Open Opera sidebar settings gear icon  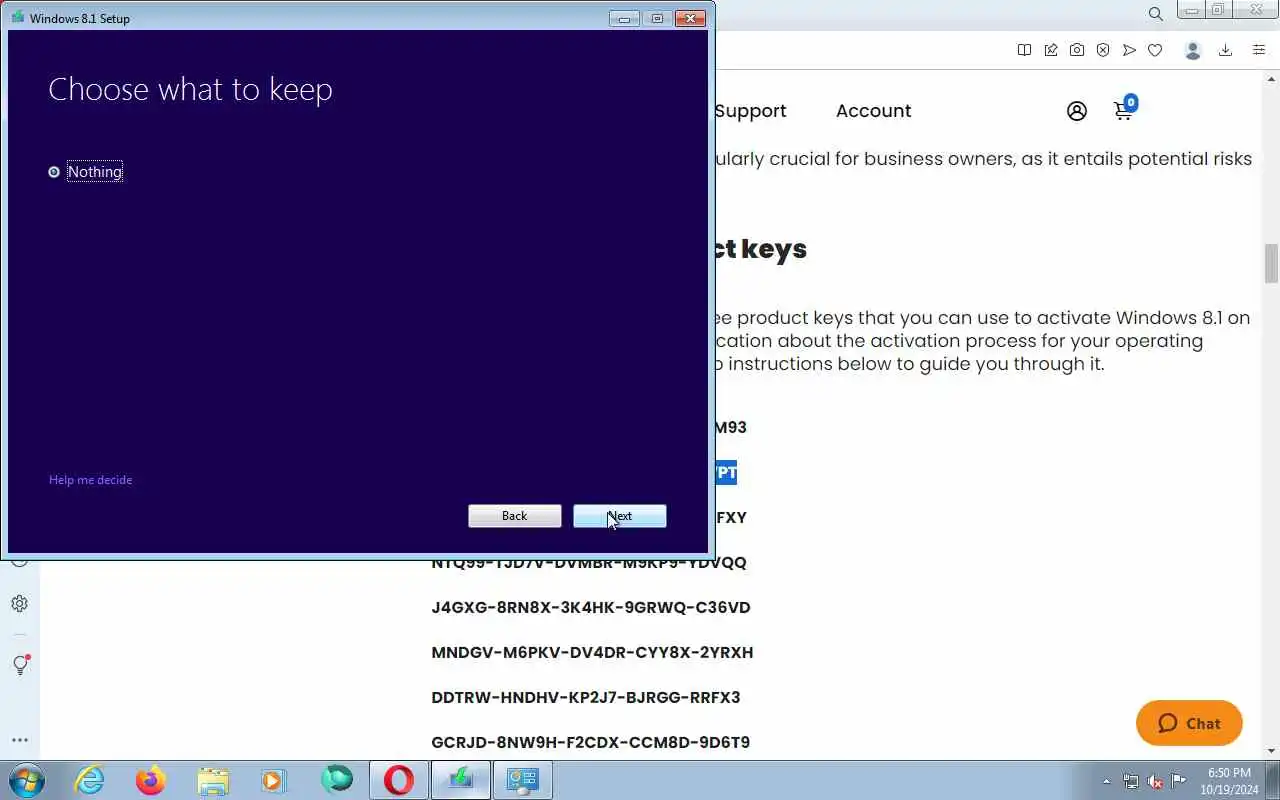tap(19, 604)
